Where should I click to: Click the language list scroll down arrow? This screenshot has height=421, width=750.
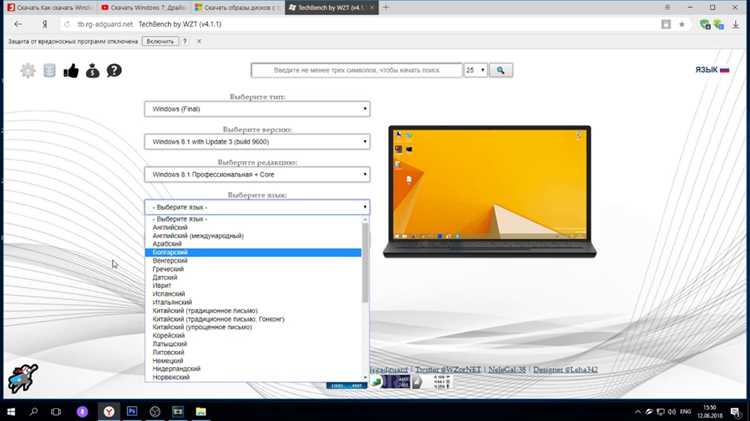pyautogui.click(x=365, y=378)
